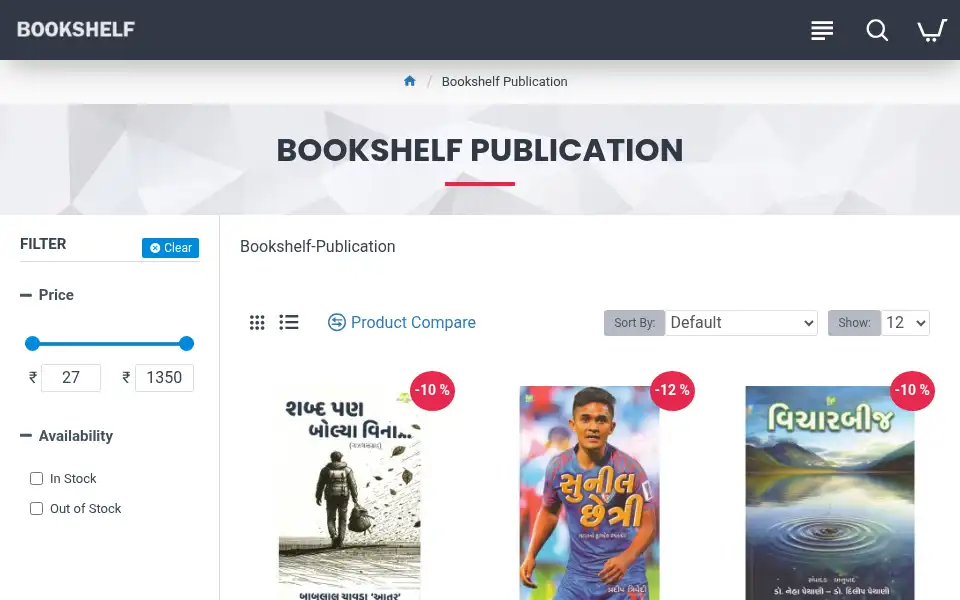Image resolution: width=960 pixels, height=600 pixels.
Task: Open the Show 12 items dropdown
Action: (905, 323)
